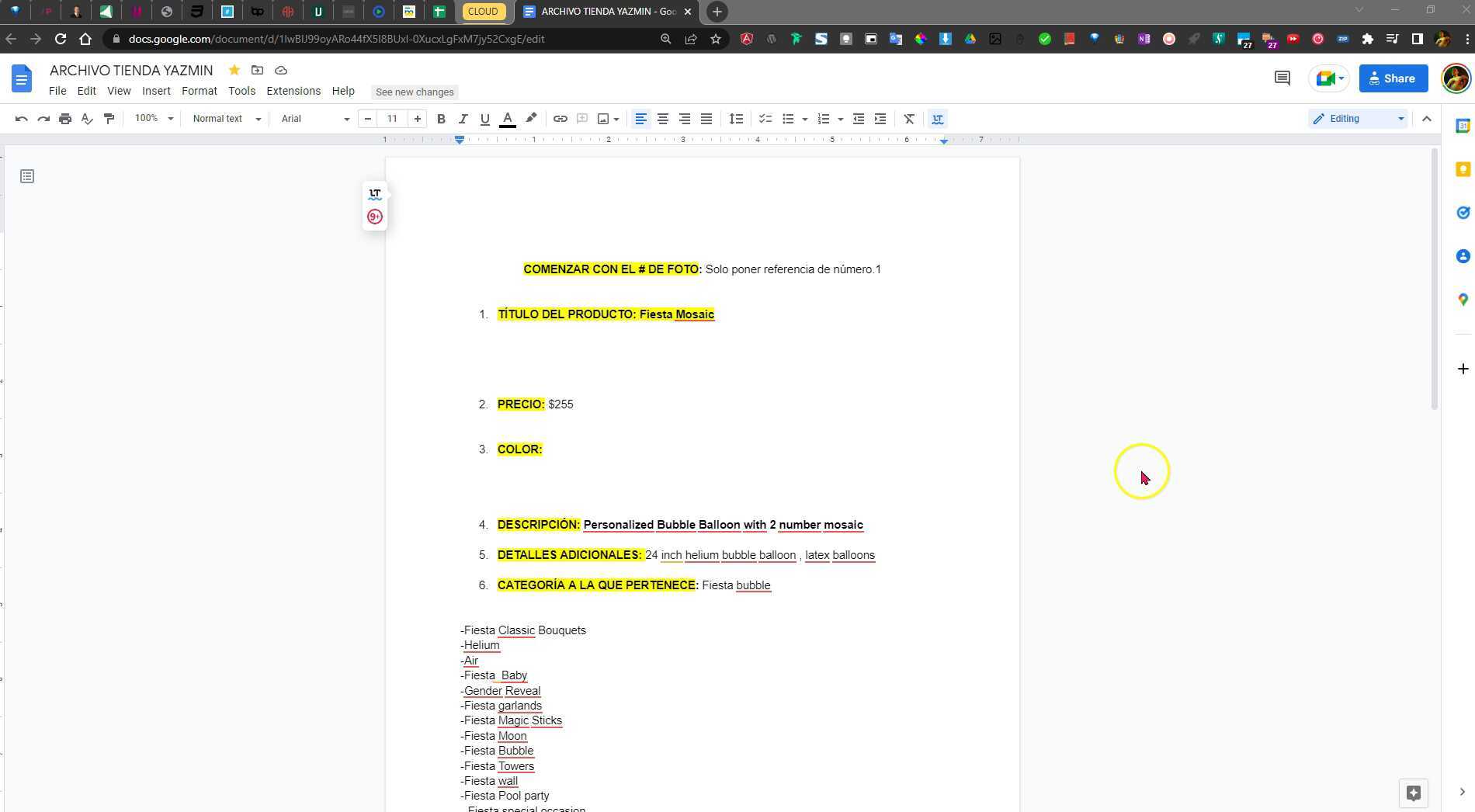This screenshot has width=1475, height=812.
Task: Open the Format menu
Action: coord(200,91)
